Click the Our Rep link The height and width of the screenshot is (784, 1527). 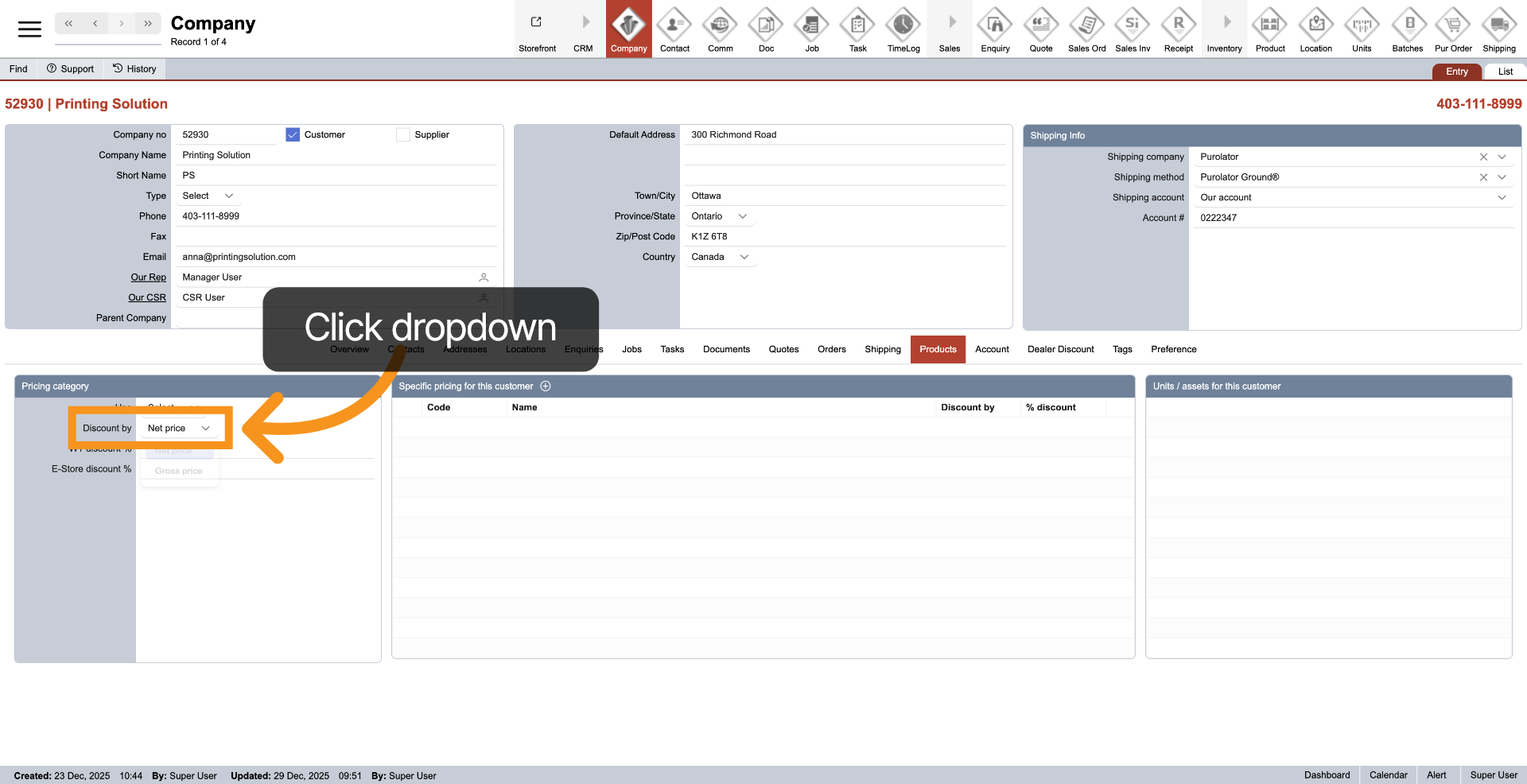[149, 278]
